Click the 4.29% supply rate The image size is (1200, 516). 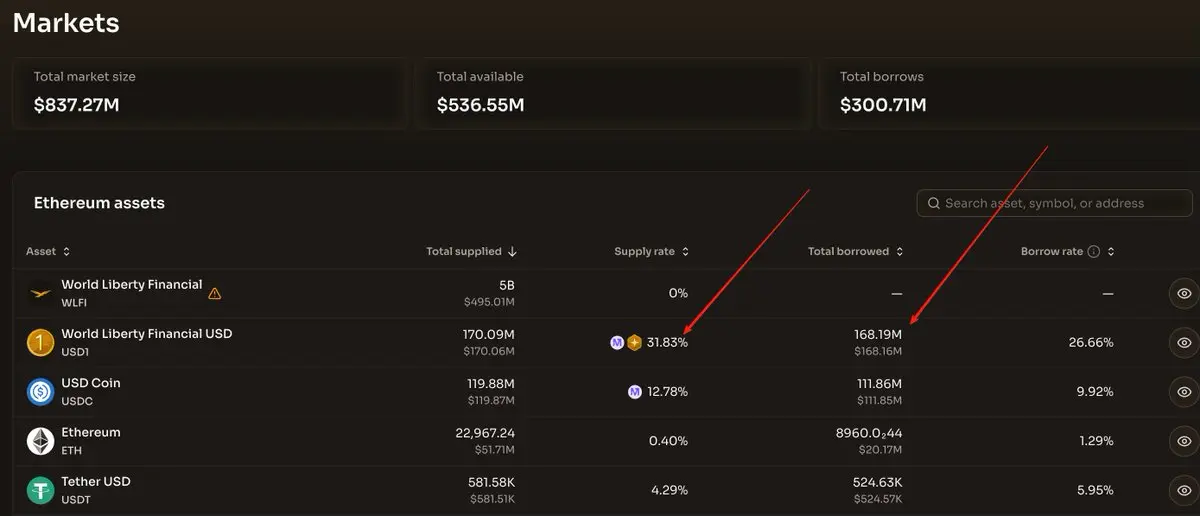coord(668,490)
